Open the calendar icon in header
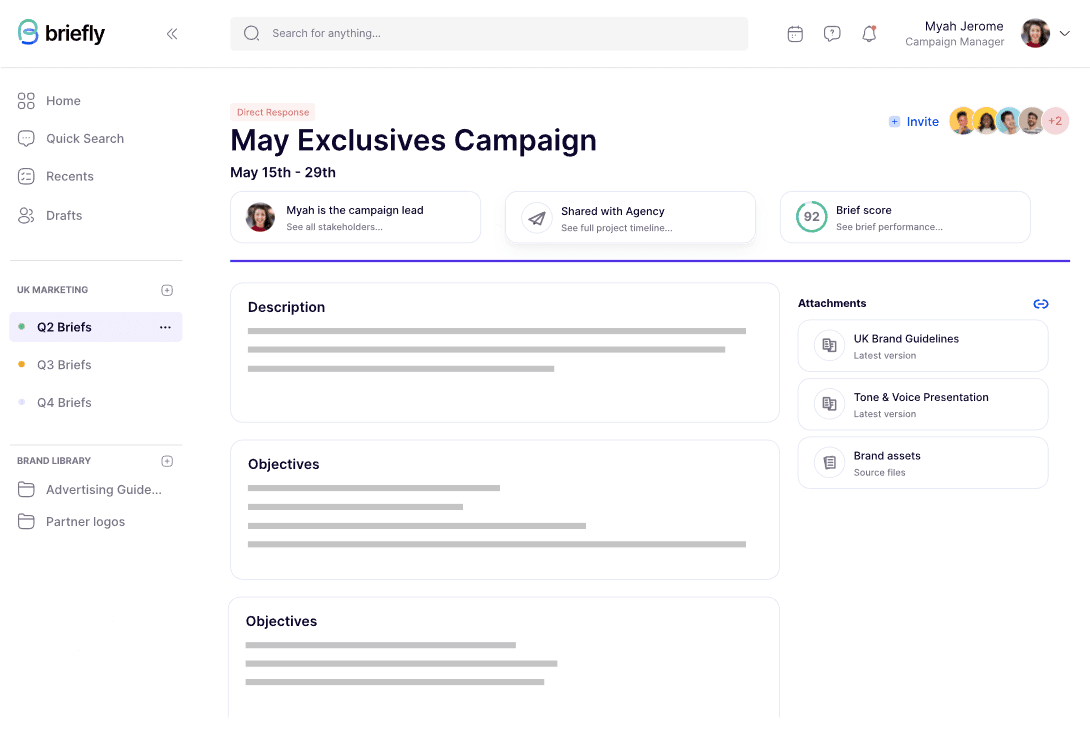The image size is (1090, 735). (795, 34)
